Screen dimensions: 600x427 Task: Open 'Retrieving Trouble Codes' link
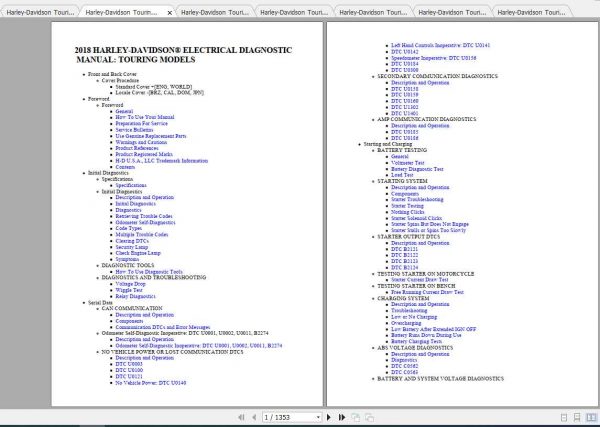144,216
